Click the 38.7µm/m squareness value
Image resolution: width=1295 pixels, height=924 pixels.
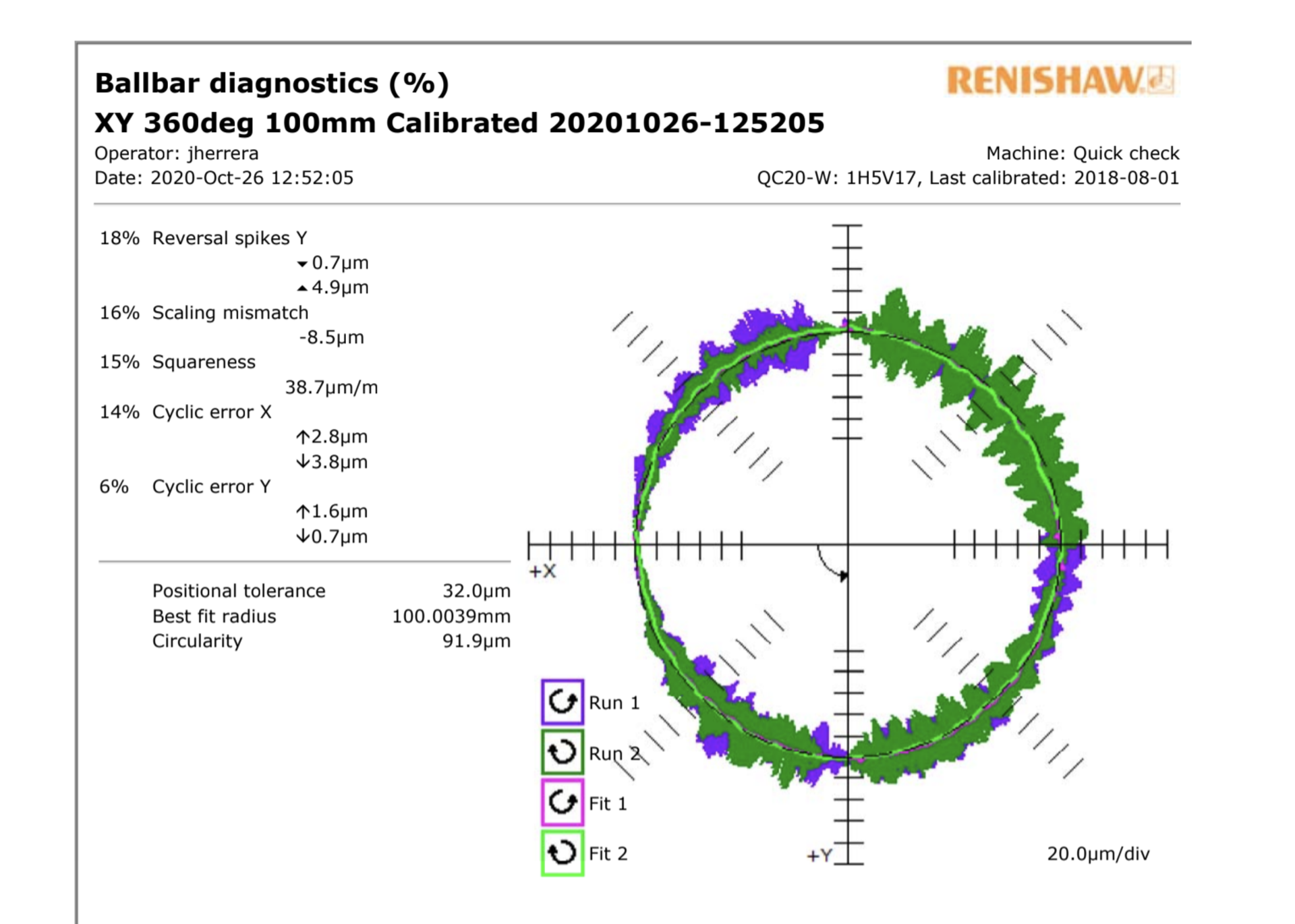331,388
